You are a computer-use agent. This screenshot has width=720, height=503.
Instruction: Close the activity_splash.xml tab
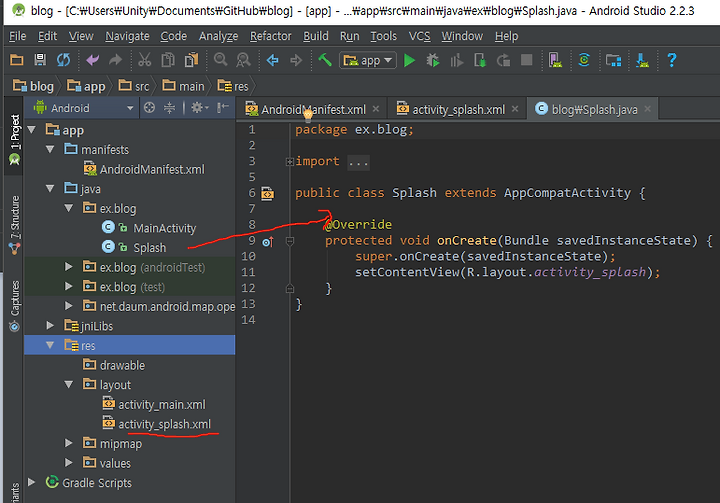pyautogui.click(x=515, y=109)
